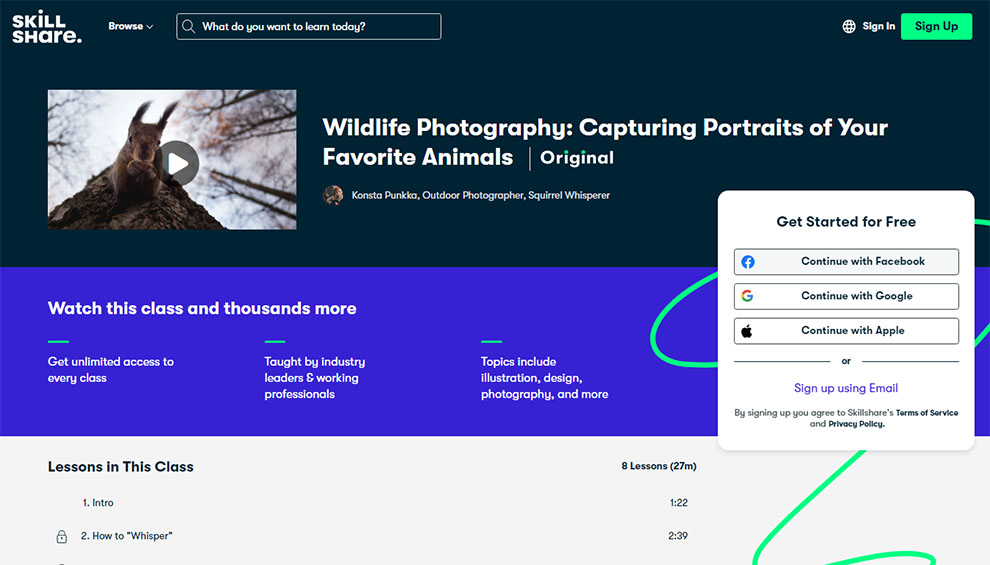Click the Skillshare logo
Screen dimensions: 990x565
[x=47, y=27]
